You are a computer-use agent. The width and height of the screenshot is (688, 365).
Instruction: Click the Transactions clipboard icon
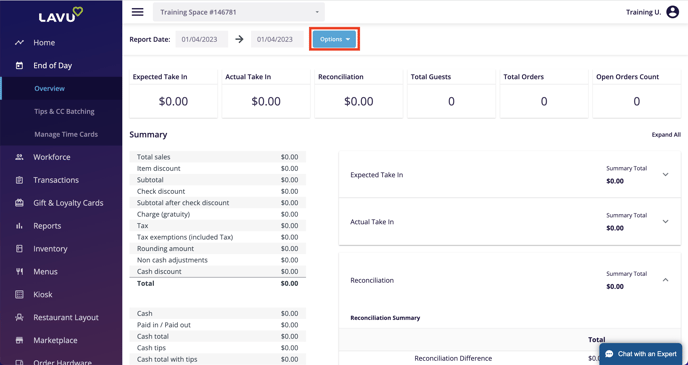(19, 180)
